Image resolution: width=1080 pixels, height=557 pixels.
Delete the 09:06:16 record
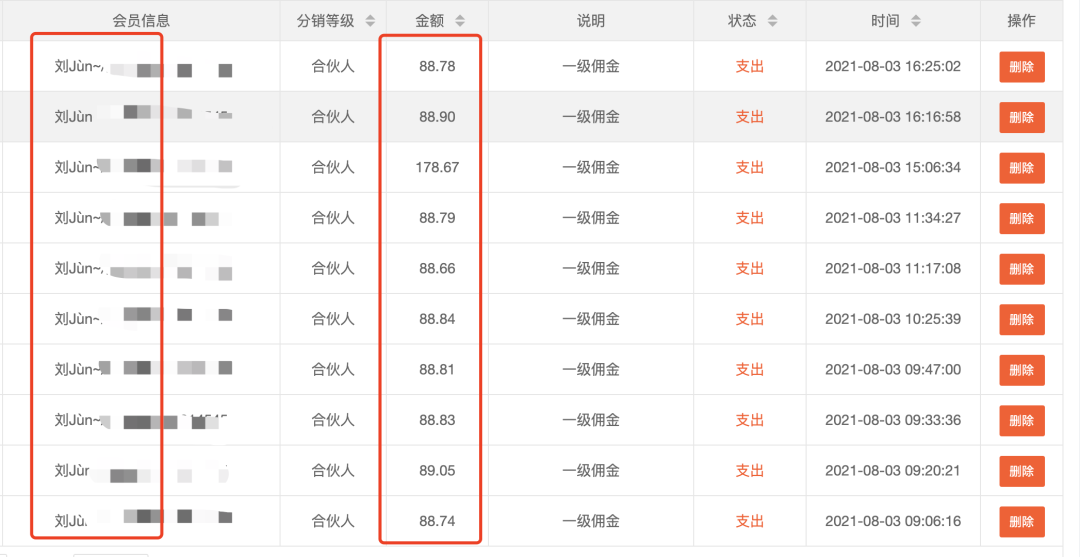pyautogui.click(x=1021, y=521)
